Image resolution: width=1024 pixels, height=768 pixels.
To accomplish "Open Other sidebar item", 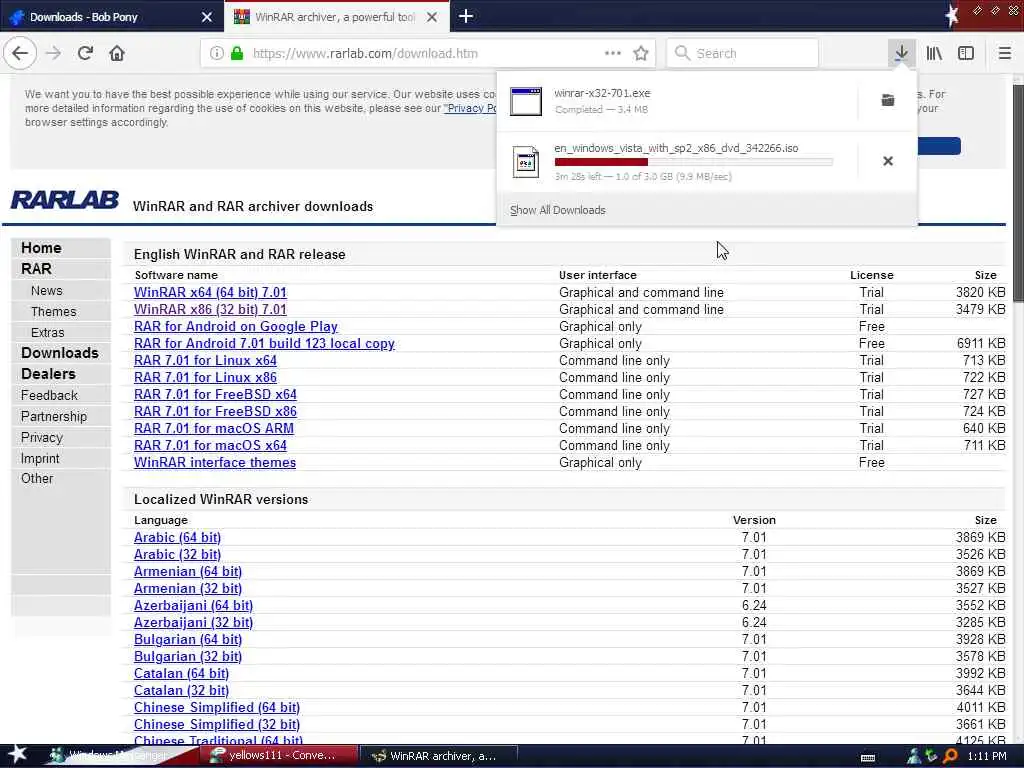I will point(37,478).
